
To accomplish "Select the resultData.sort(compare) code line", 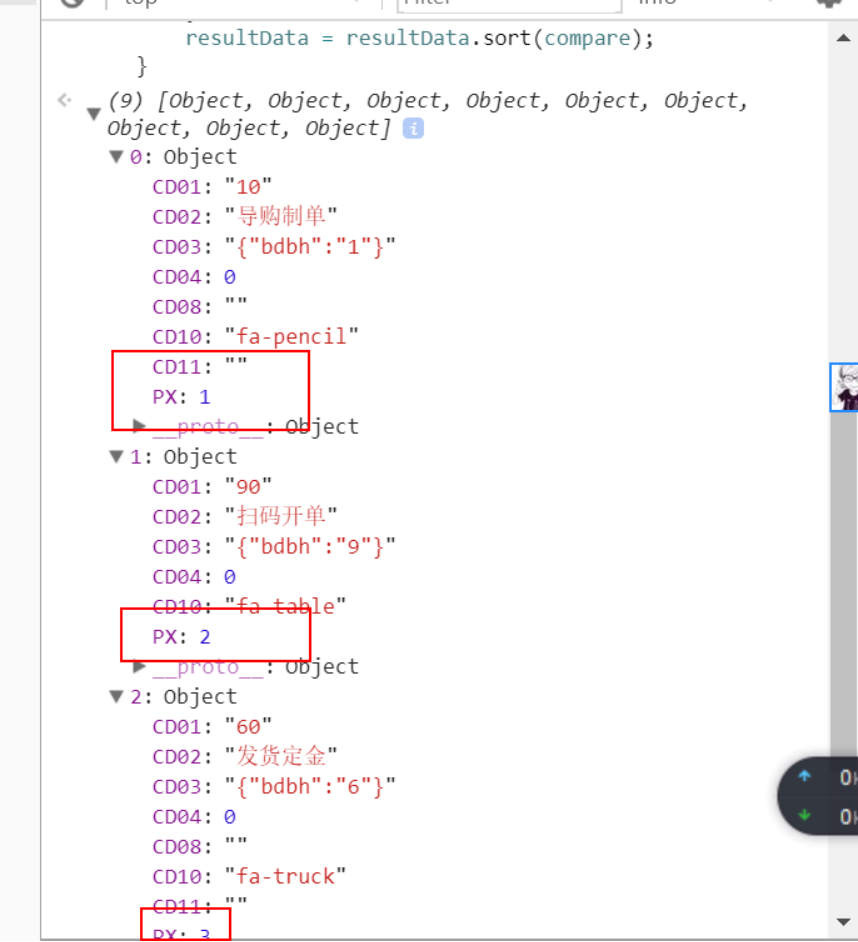I will (x=419, y=38).
